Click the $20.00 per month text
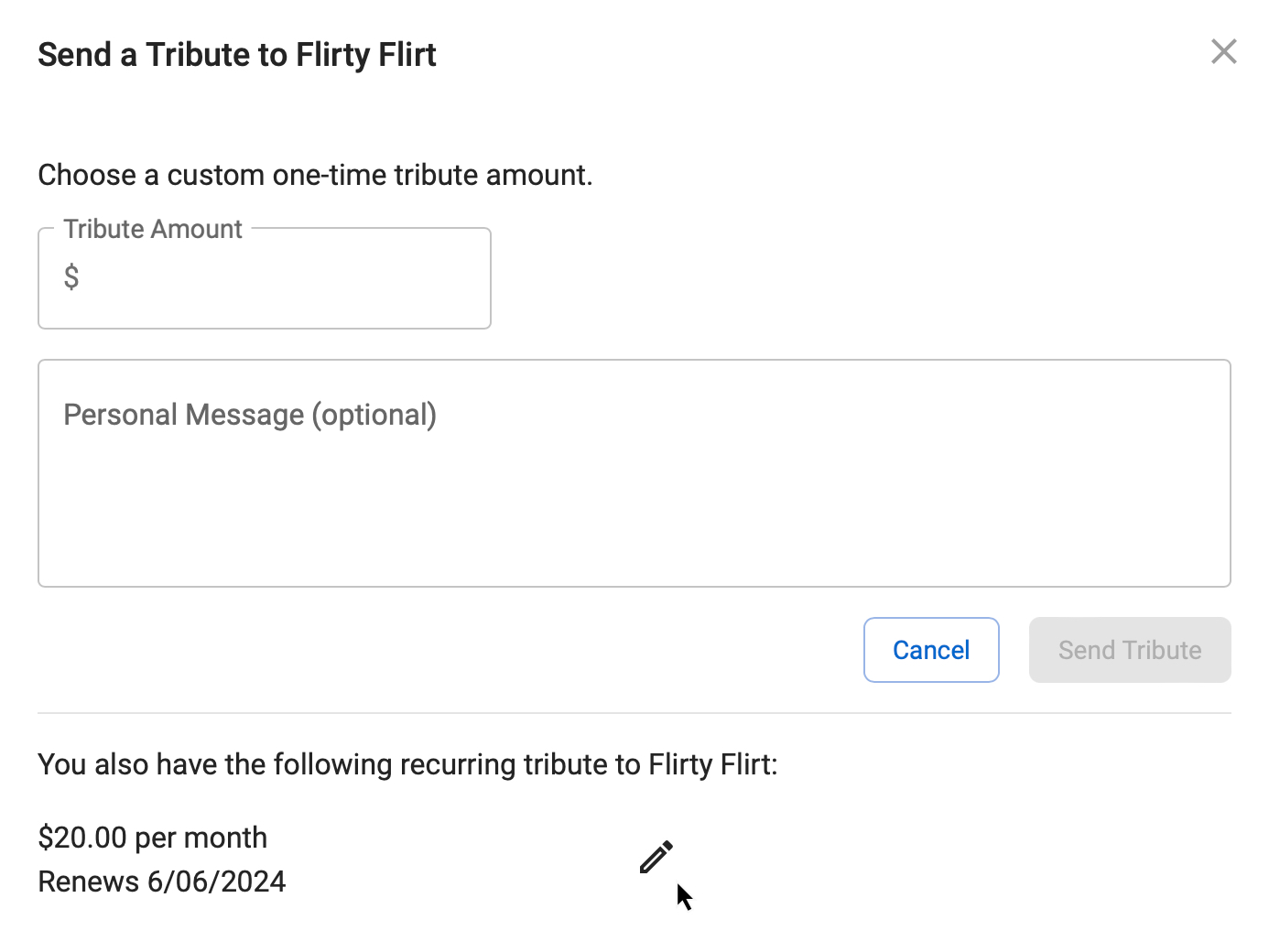 coord(153,838)
